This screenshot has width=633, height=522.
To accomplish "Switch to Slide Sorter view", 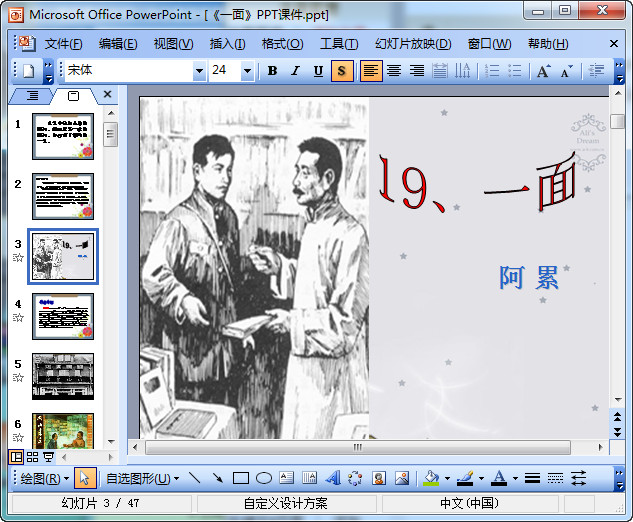I will coord(32,457).
